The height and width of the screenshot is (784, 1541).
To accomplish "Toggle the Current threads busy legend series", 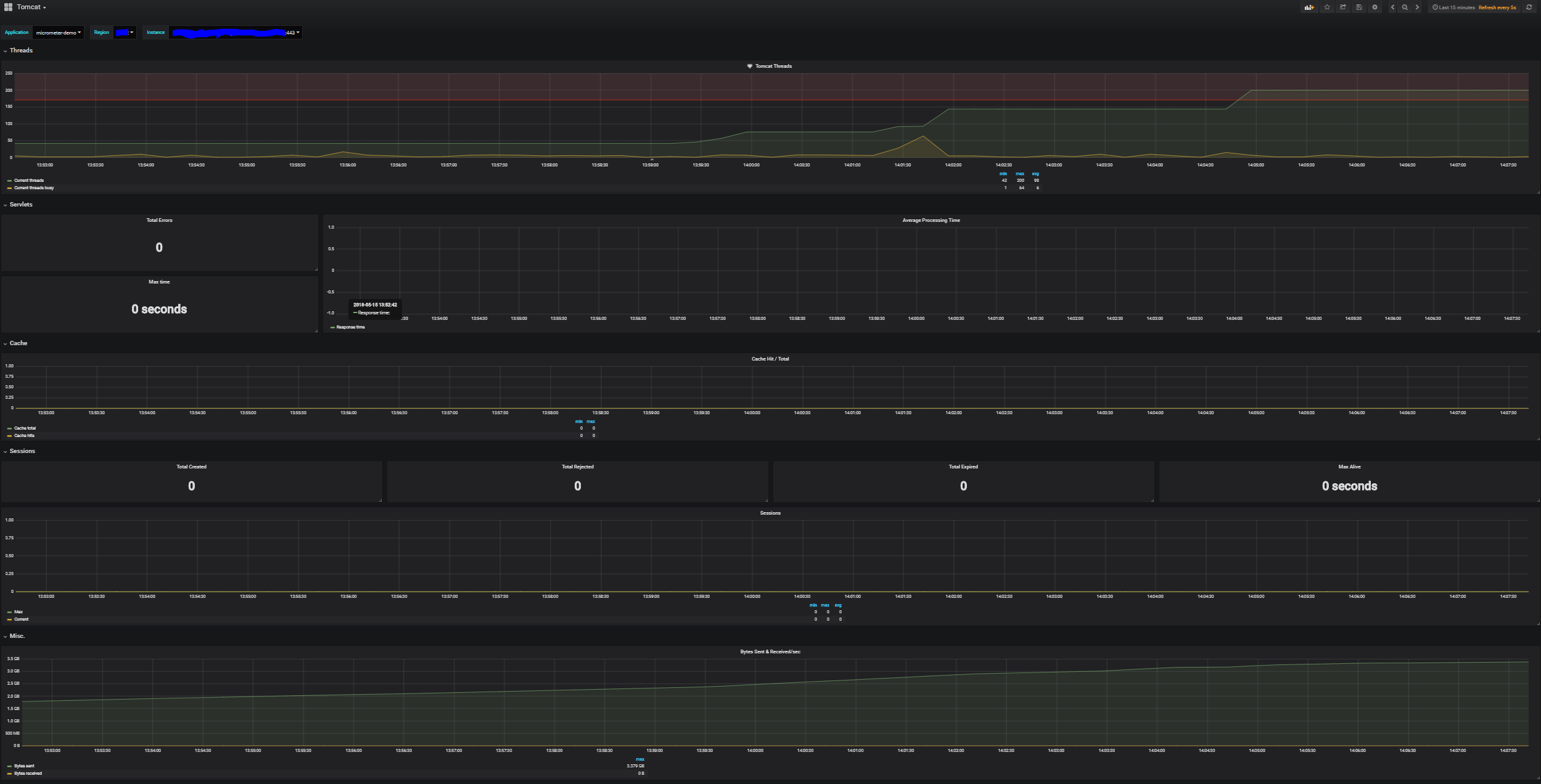I will pos(34,188).
